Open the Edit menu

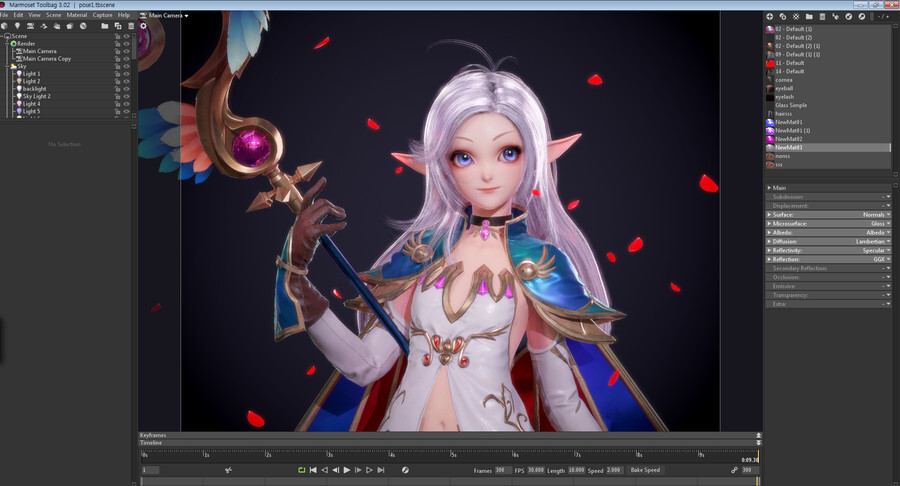pyautogui.click(x=18, y=15)
